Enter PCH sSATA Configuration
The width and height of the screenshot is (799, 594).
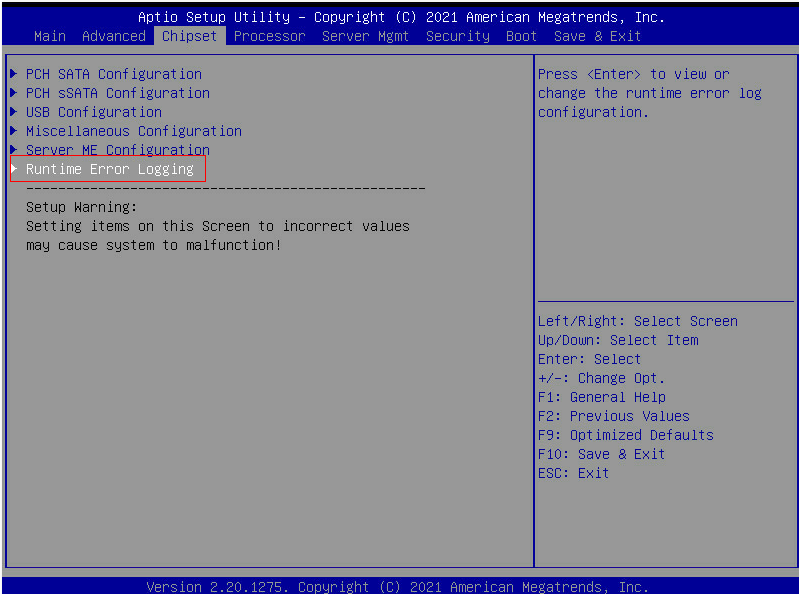coord(117,93)
